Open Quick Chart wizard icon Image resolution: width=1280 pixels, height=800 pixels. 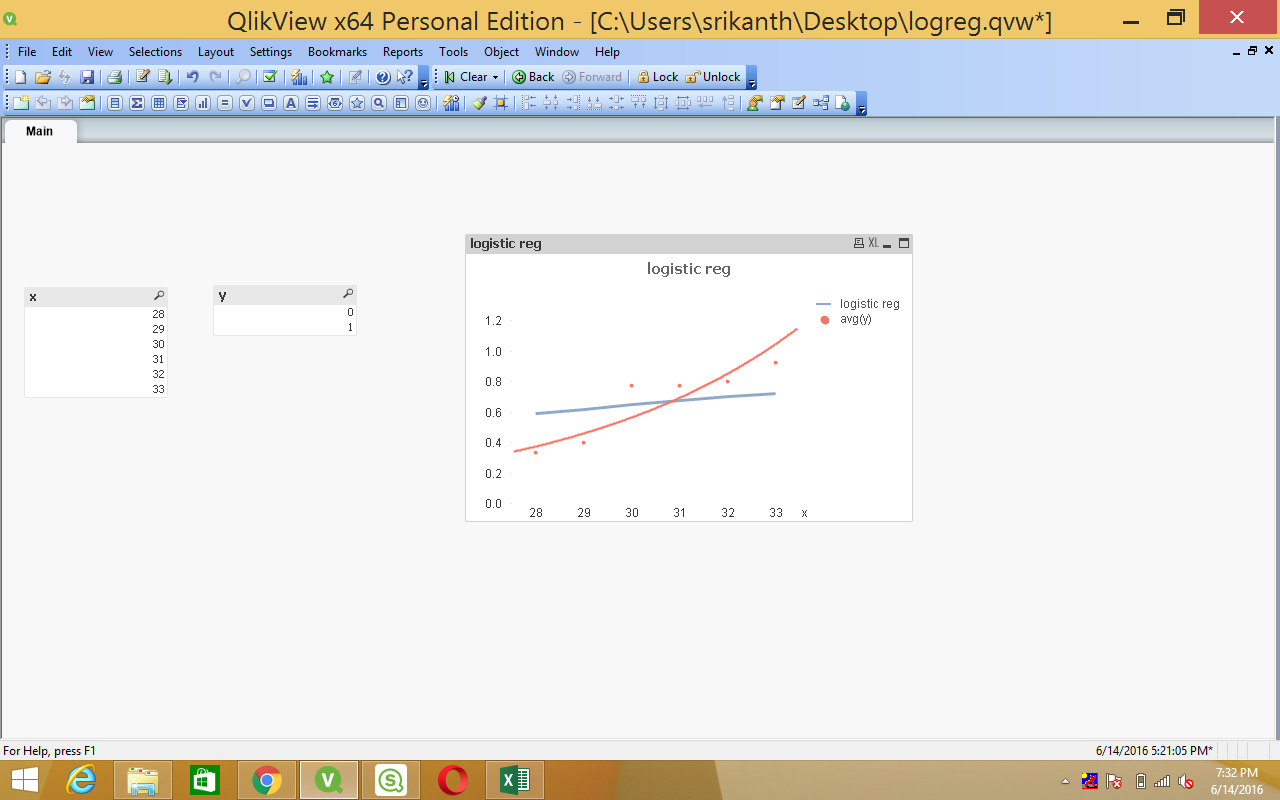coord(298,77)
